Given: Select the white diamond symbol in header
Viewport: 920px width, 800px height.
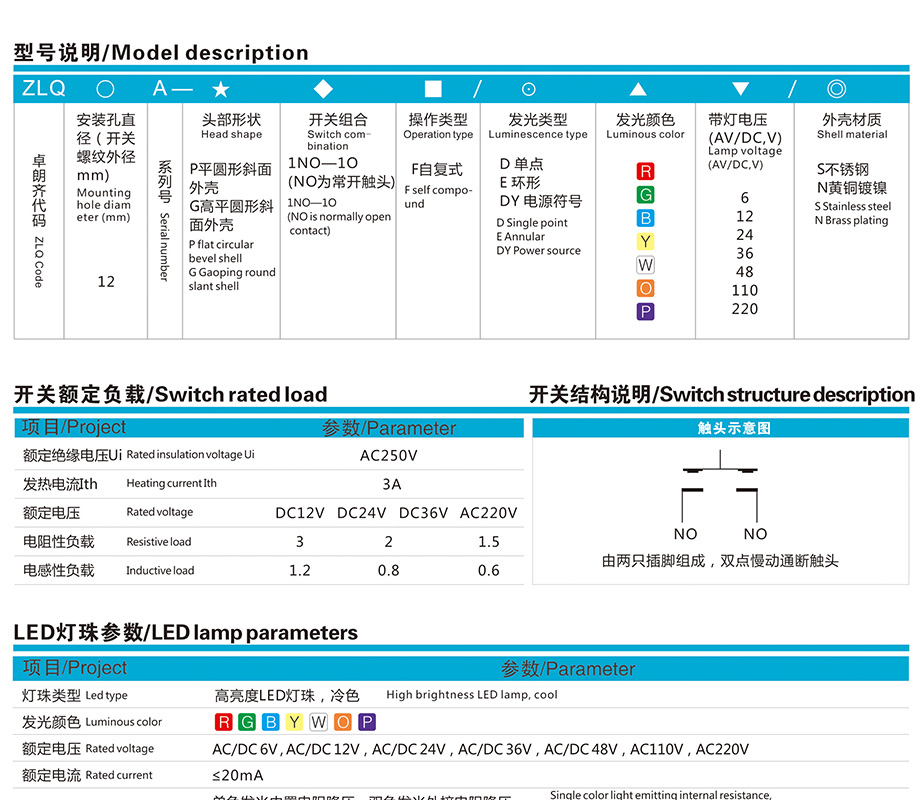Looking at the screenshot, I should (323, 89).
